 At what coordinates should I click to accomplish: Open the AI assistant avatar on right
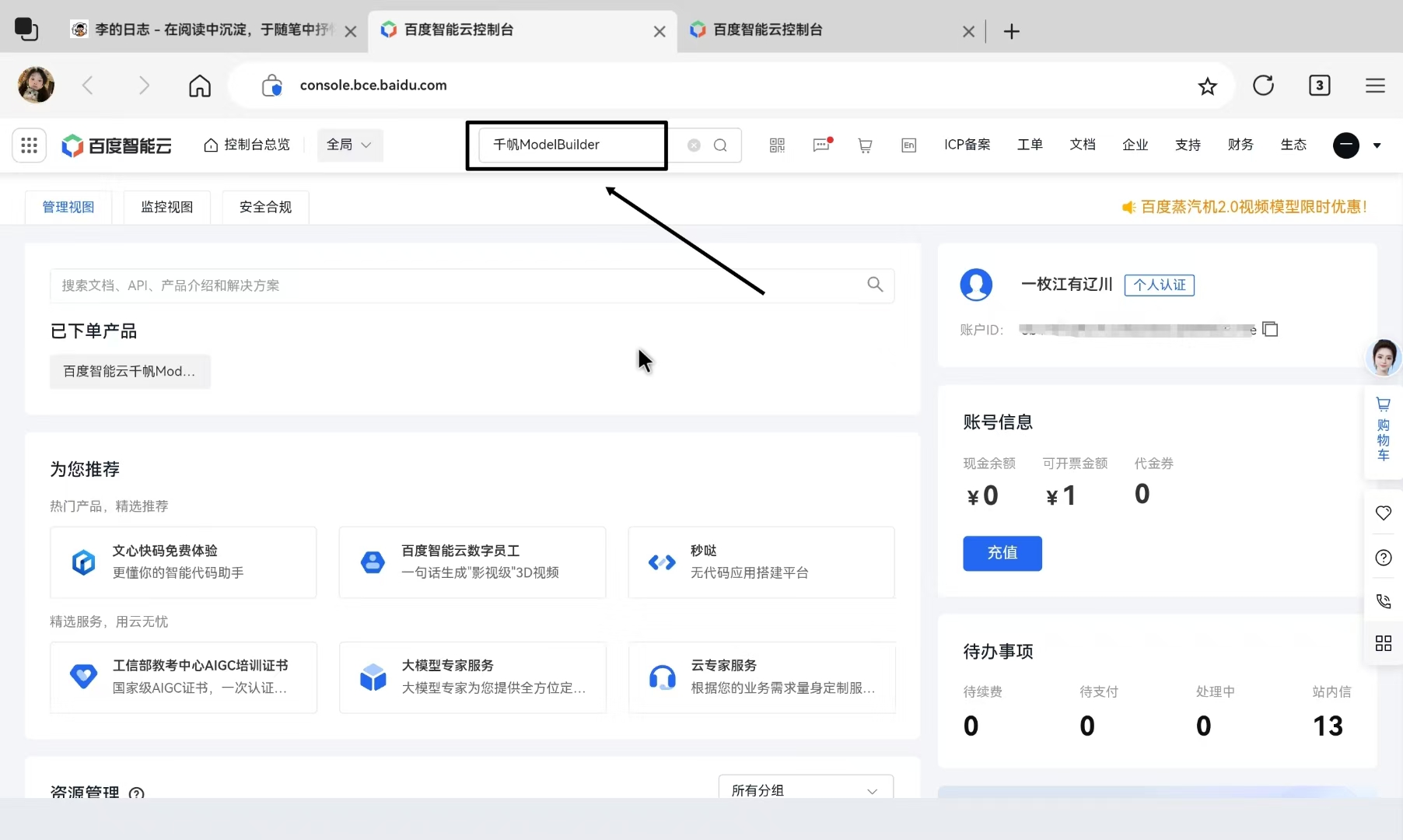coord(1384,358)
